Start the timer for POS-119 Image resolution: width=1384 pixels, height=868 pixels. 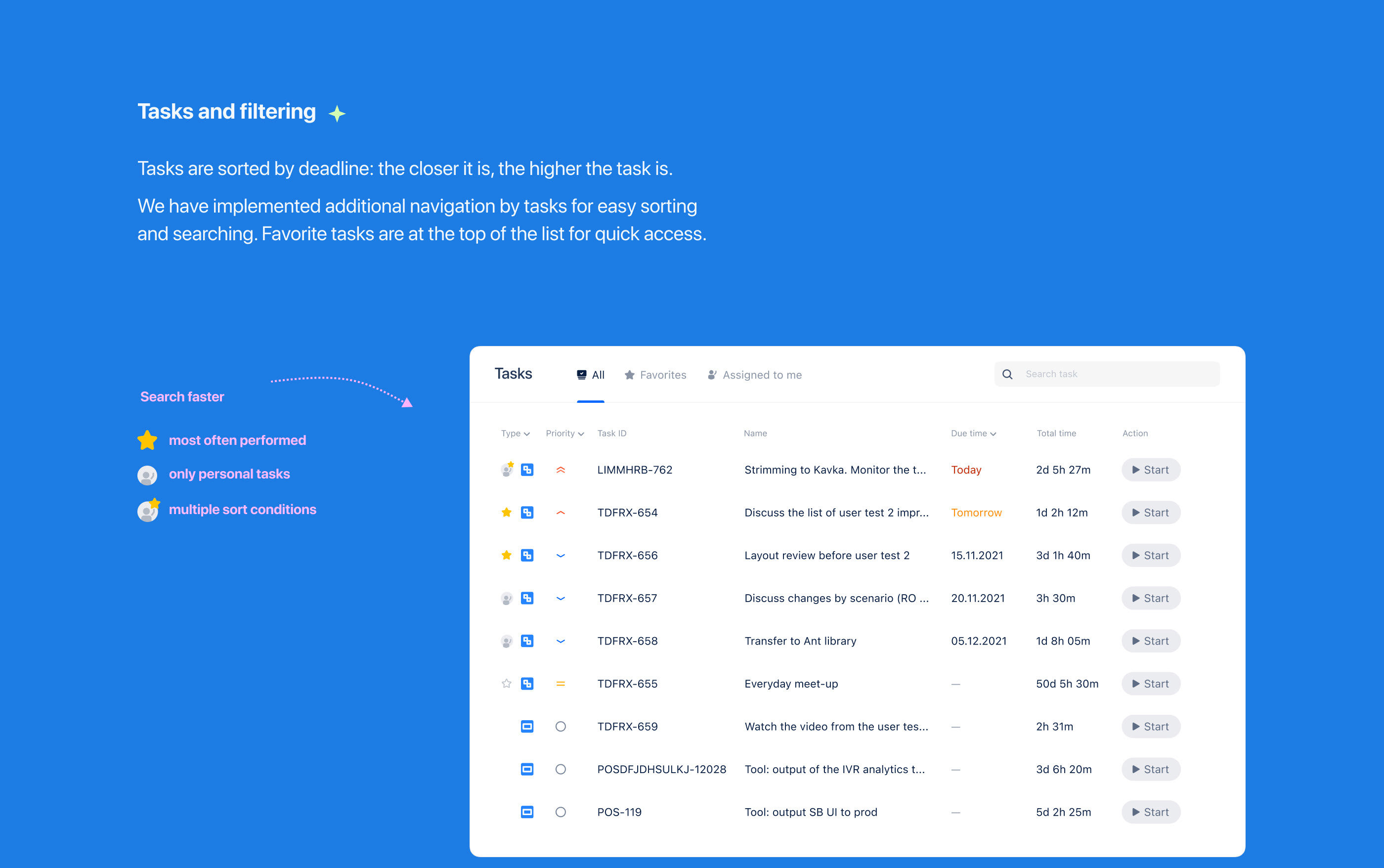point(1150,812)
